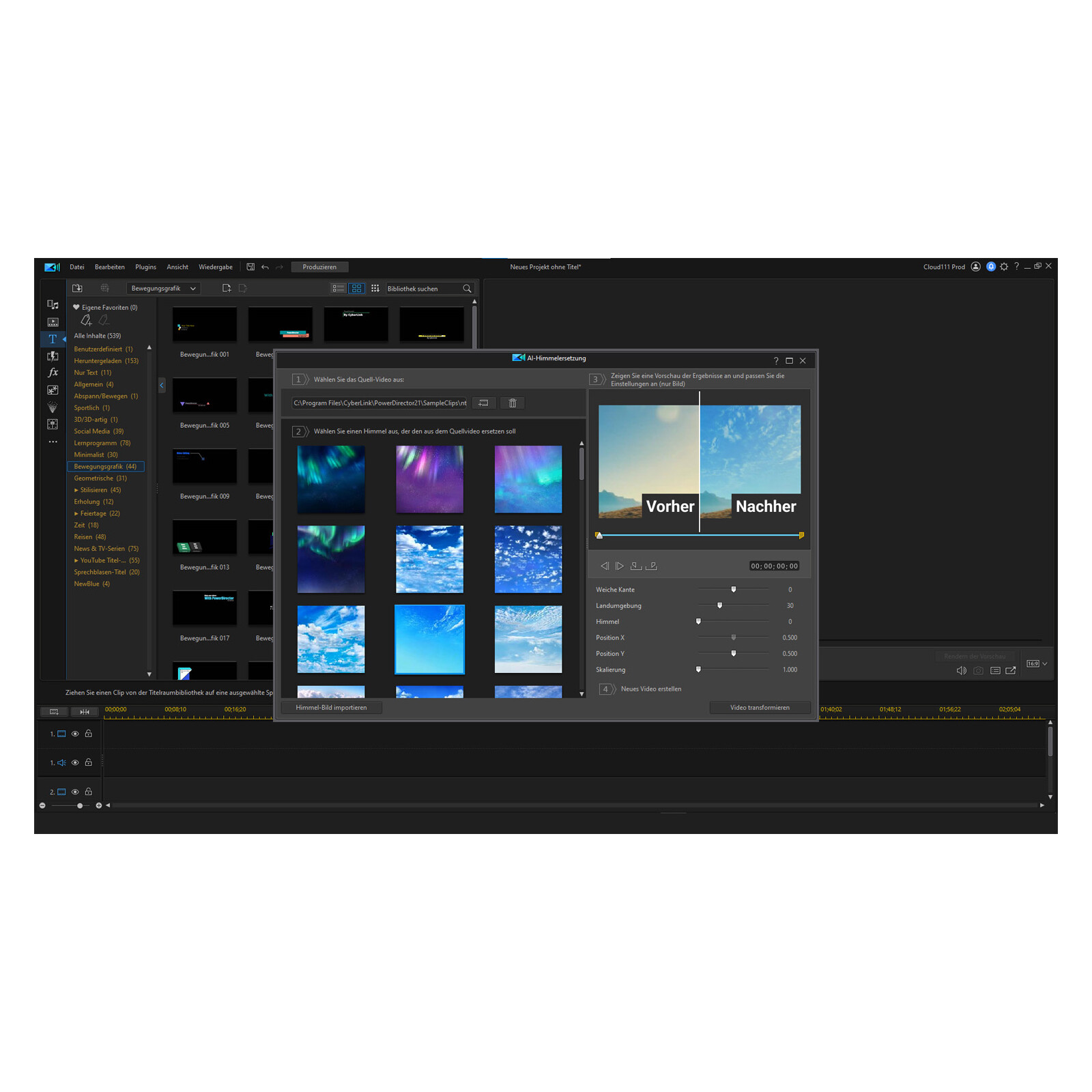
Task: Browse for source video file icon
Action: pyautogui.click(x=483, y=403)
